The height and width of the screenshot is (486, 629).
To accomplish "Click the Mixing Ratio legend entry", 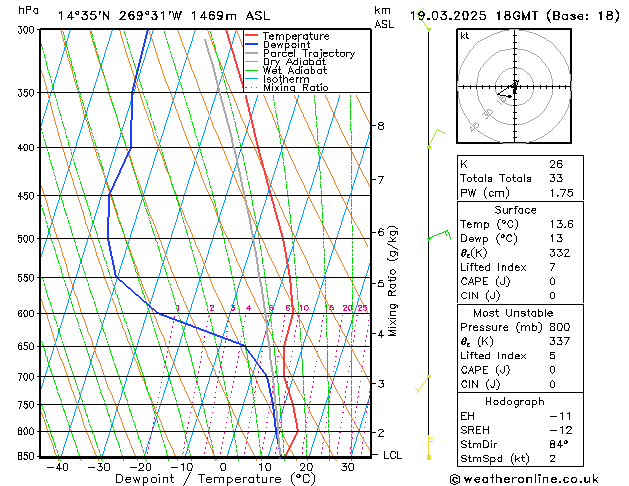I will tap(287, 87).
